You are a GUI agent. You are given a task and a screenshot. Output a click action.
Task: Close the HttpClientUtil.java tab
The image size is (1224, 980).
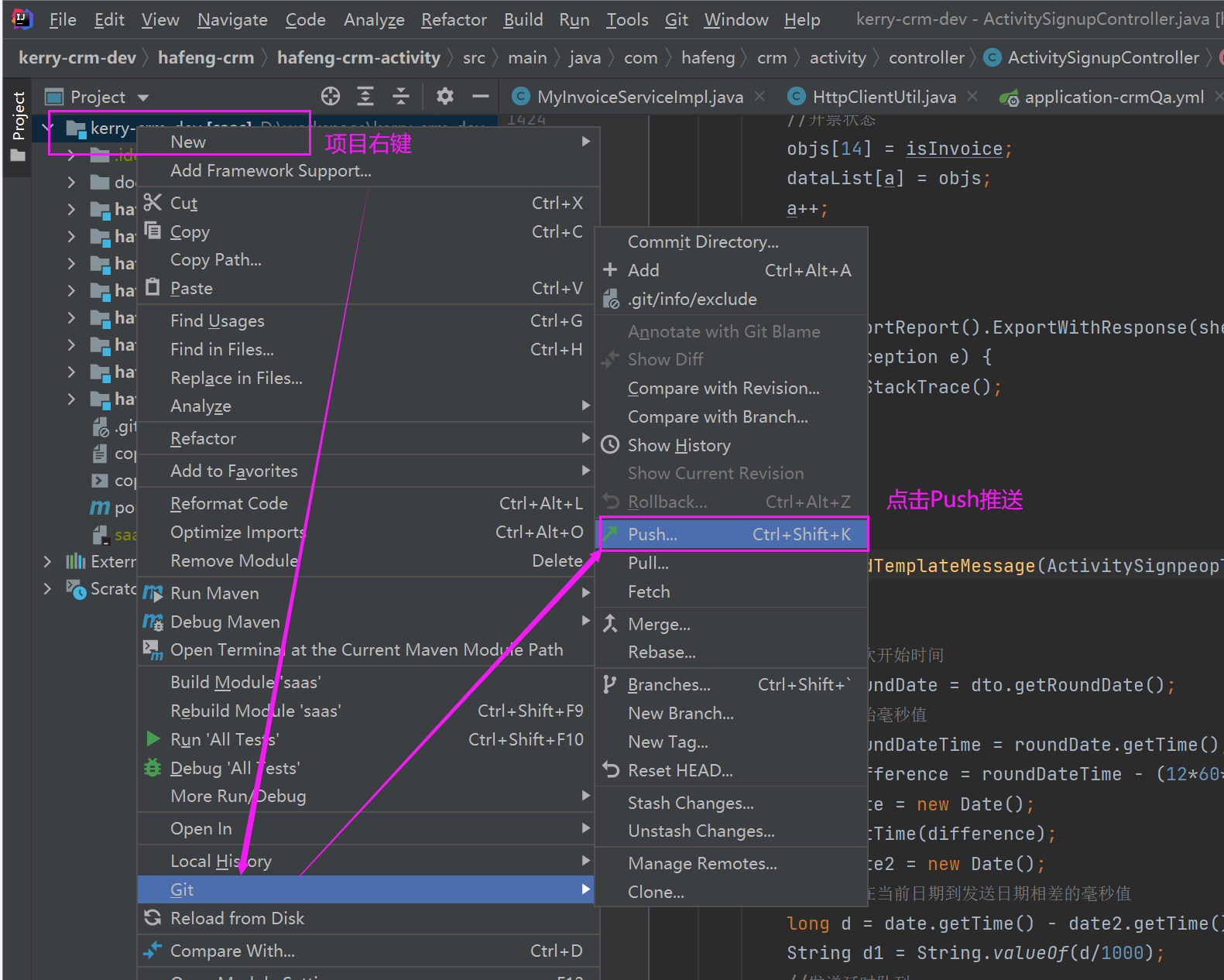(973, 96)
